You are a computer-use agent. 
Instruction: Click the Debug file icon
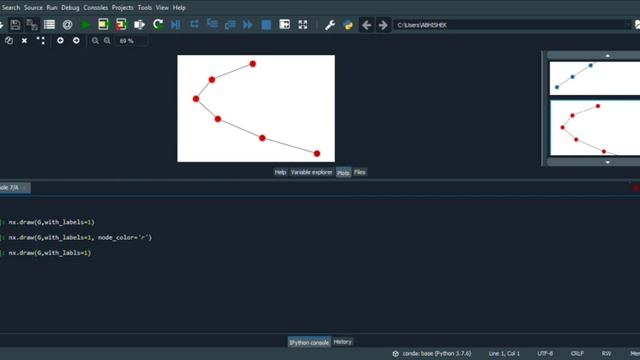[x=176, y=25]
